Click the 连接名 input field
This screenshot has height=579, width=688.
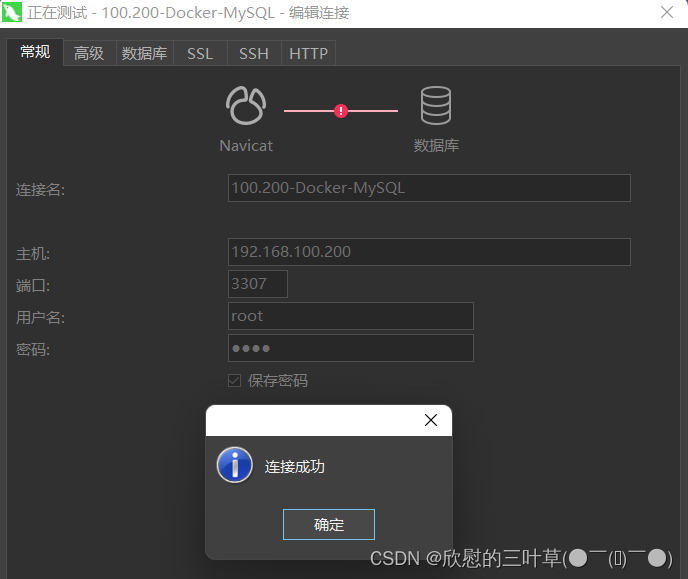[x=429, y=188]
